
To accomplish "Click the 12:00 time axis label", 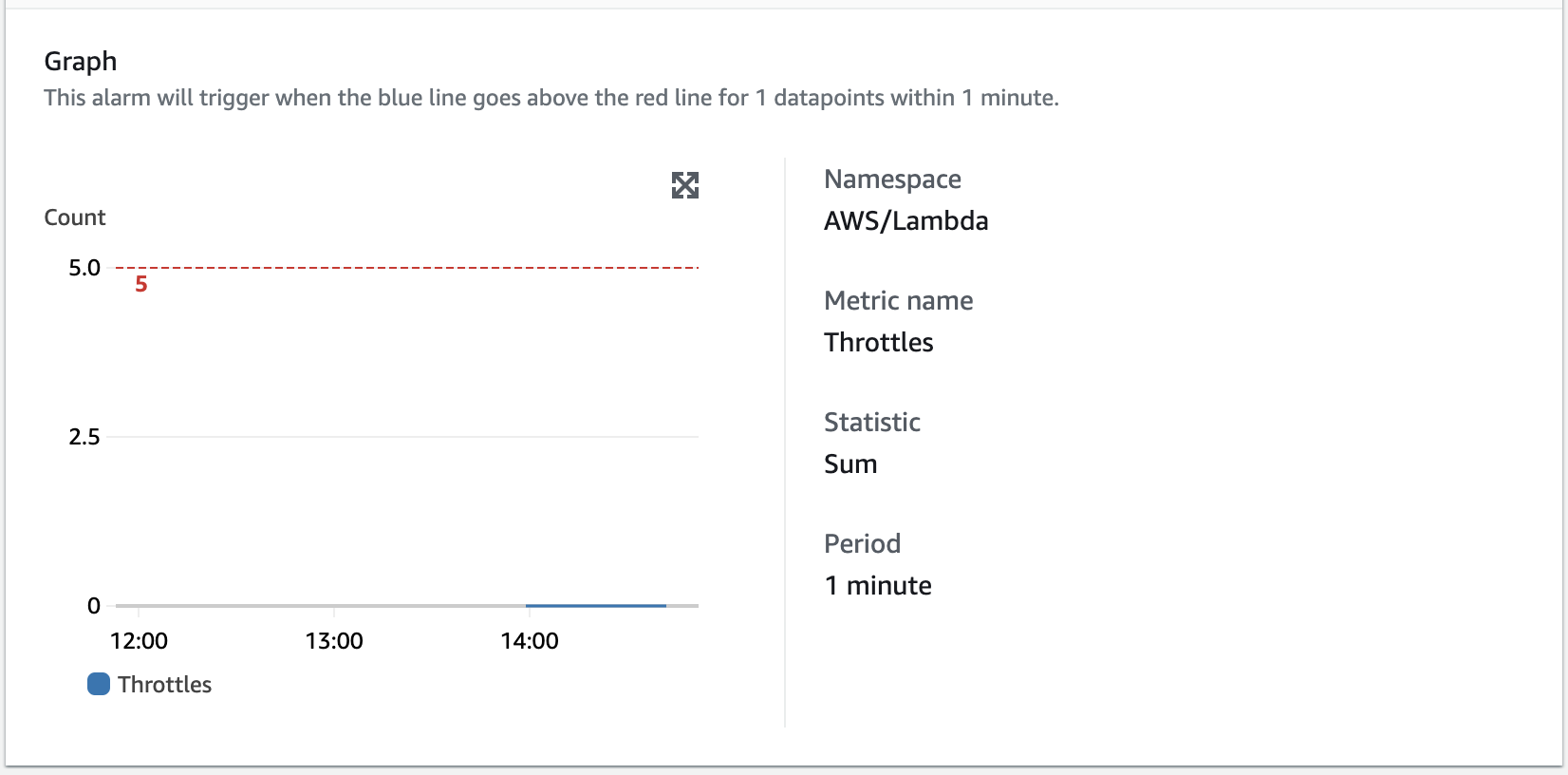I will pos(139,641).
